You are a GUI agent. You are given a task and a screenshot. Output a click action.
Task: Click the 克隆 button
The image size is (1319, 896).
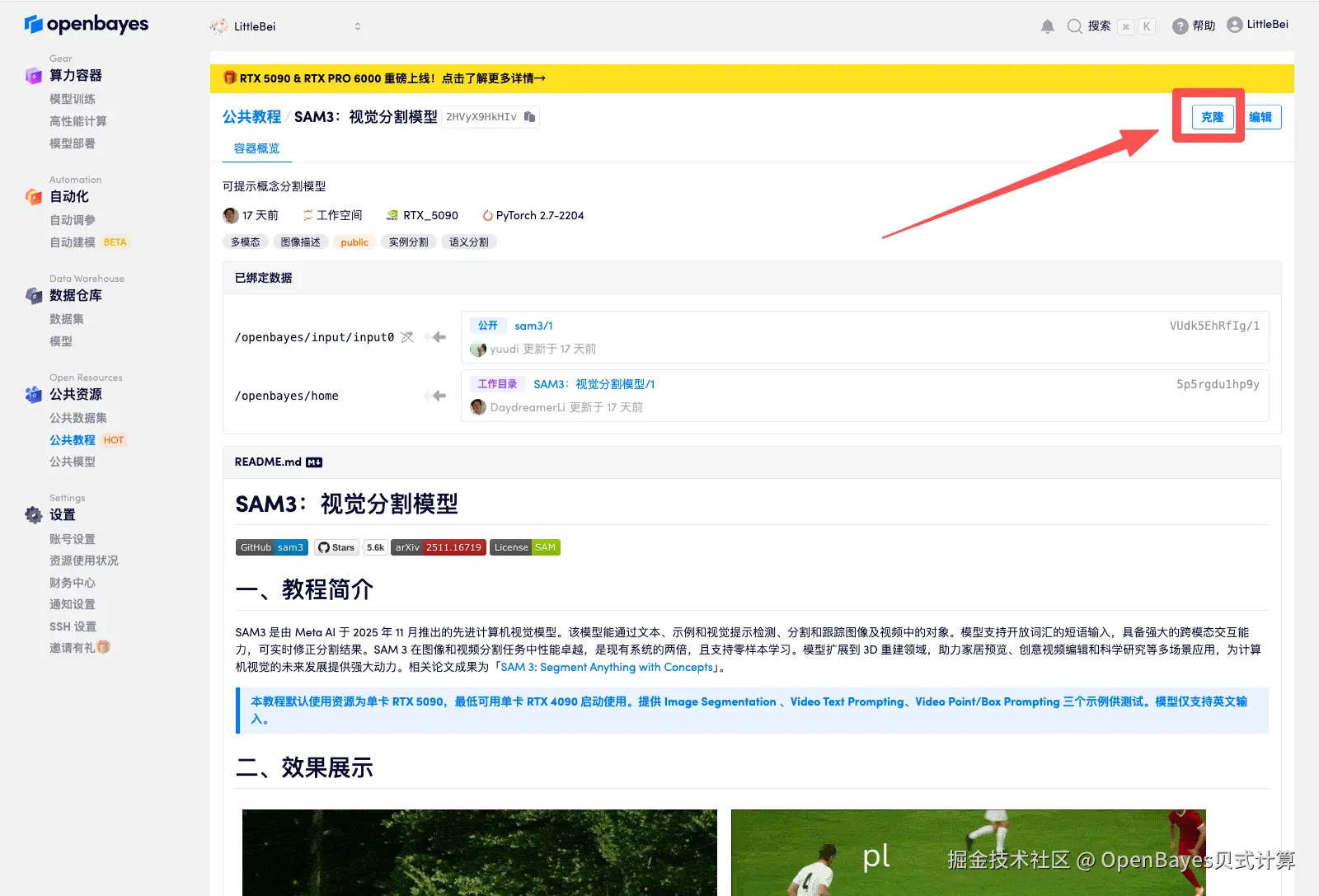[1211, 117]
